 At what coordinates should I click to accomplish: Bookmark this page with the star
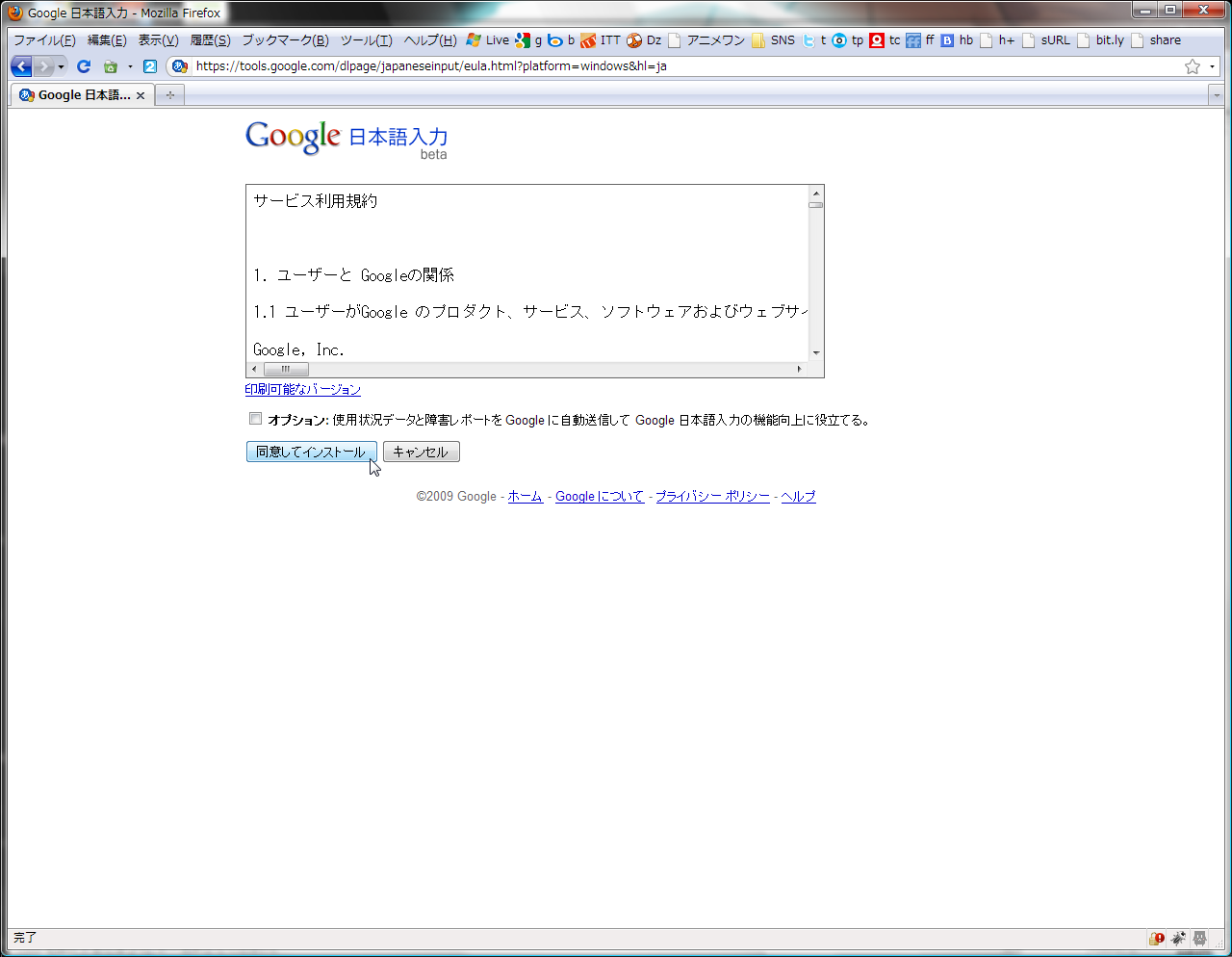point(1193,66)
